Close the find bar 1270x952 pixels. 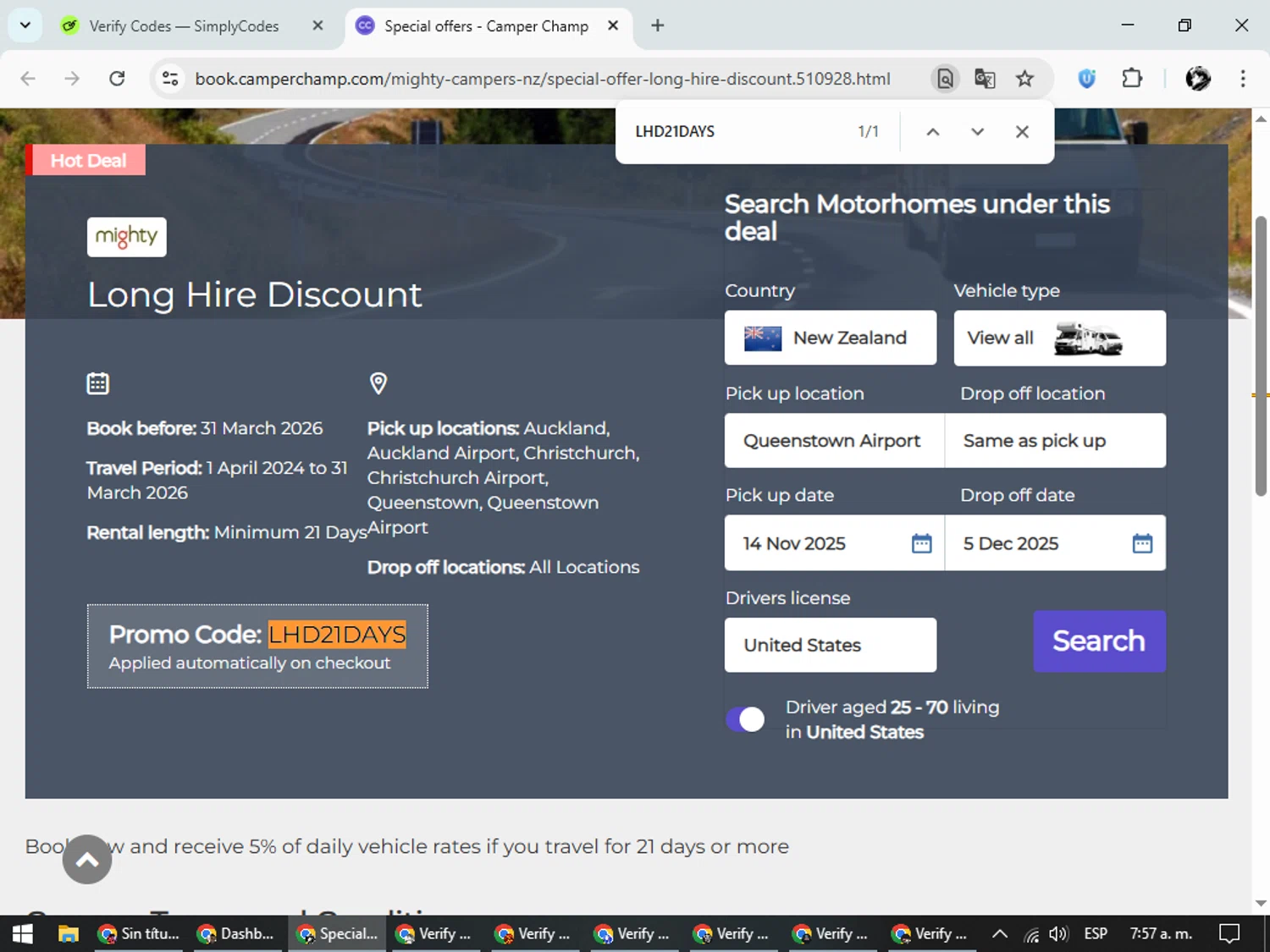[x=1022, y=131]
